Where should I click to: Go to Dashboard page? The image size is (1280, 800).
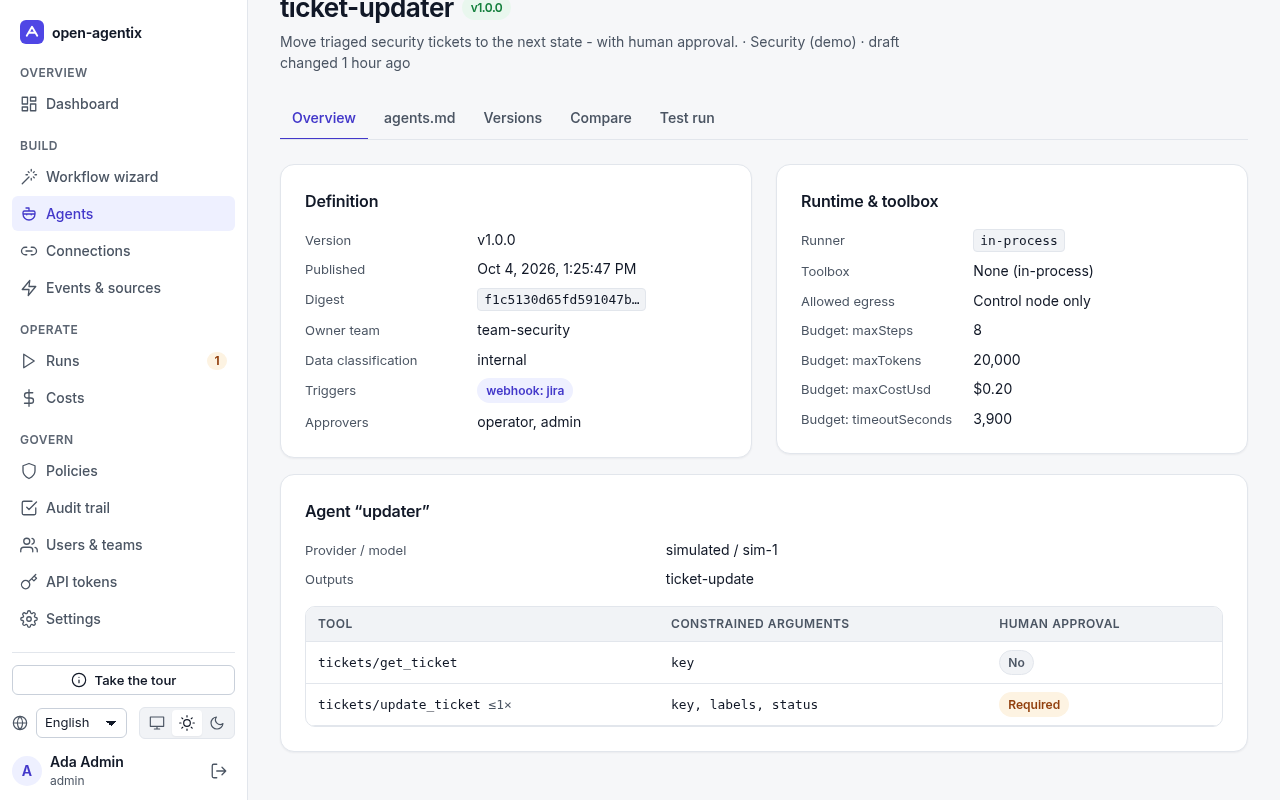123,104
